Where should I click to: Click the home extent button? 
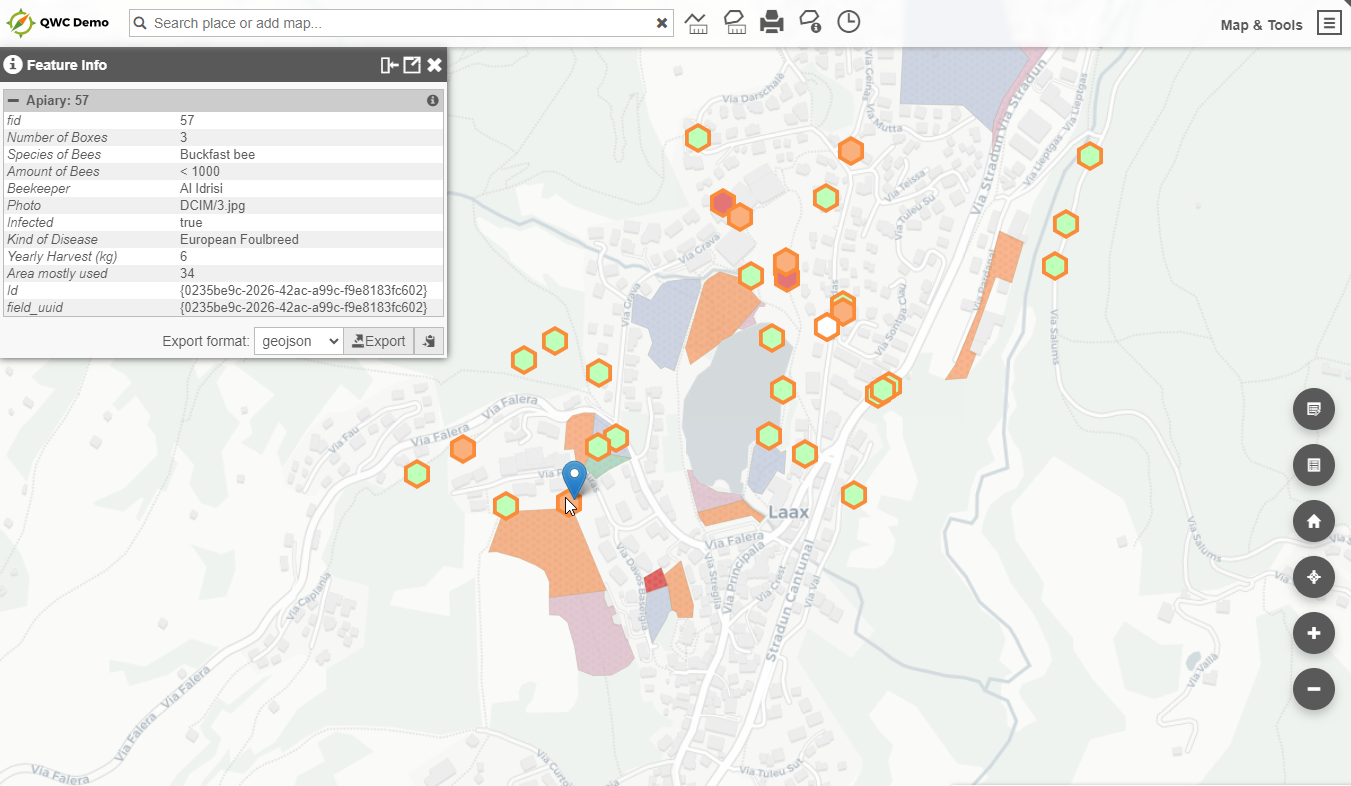(x=1313, y=521)
